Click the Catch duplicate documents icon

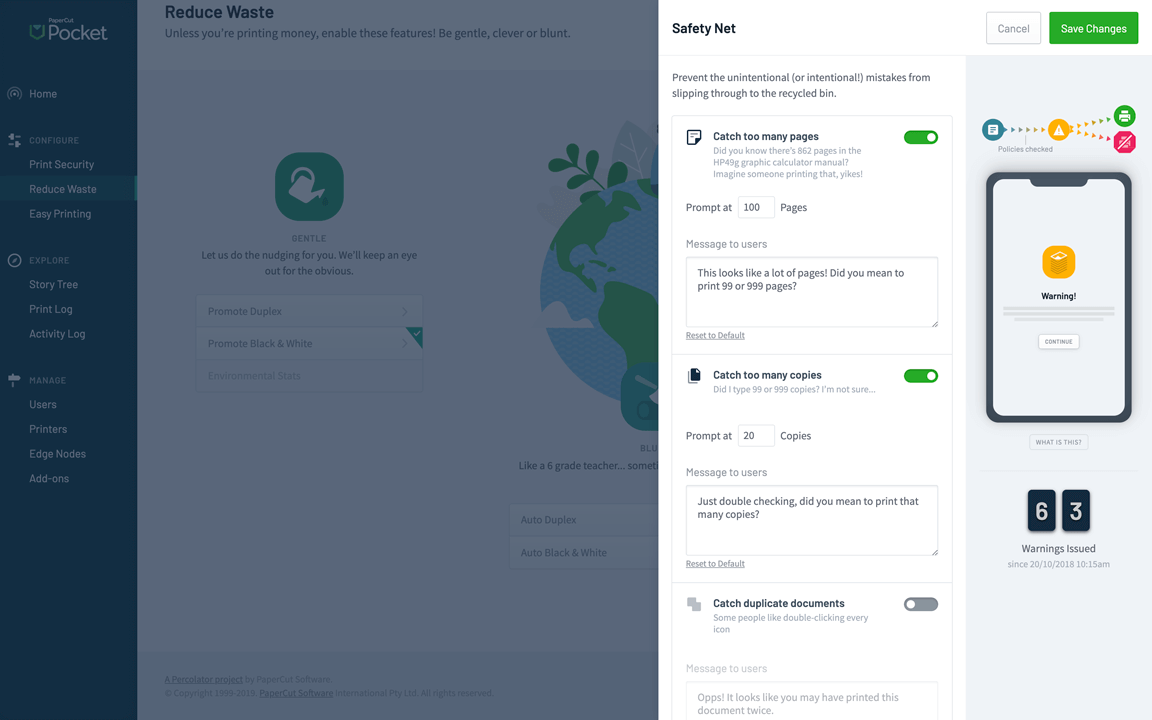[x=694, y=604]
